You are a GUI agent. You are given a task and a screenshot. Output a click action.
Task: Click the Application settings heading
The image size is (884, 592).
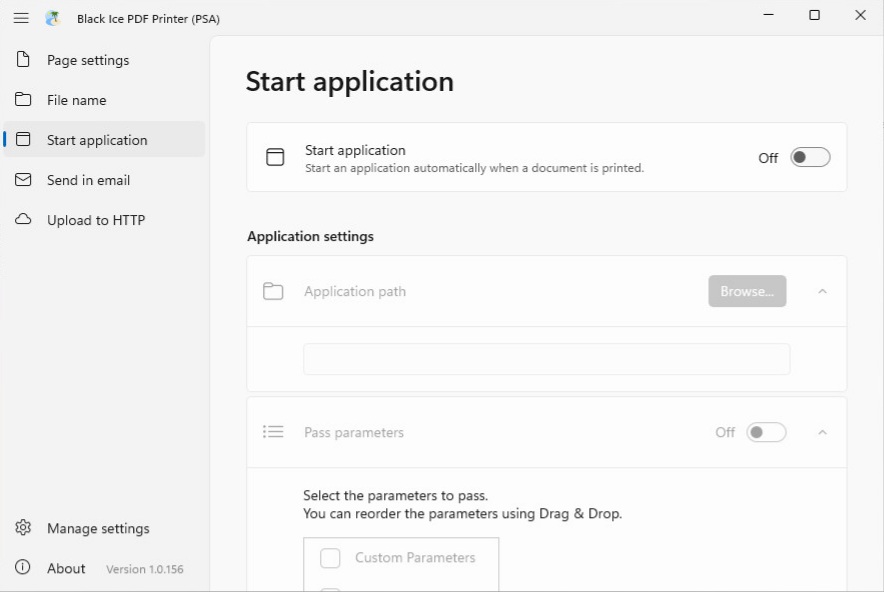(311, 236)
